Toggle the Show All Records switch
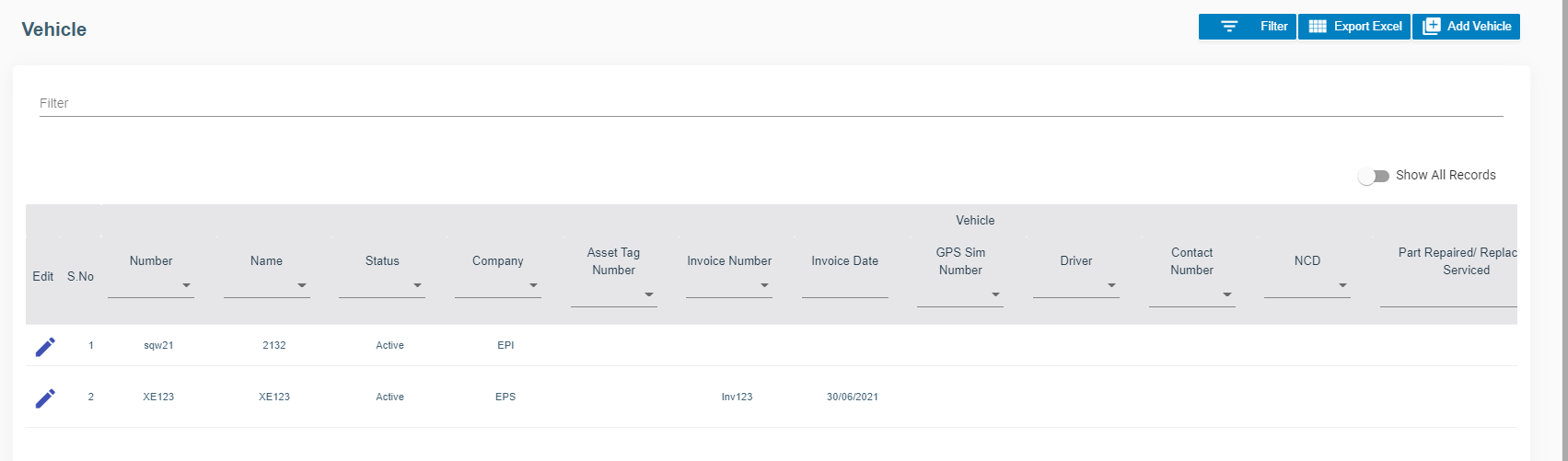 pyautogui.click(x=1374, y=176)
